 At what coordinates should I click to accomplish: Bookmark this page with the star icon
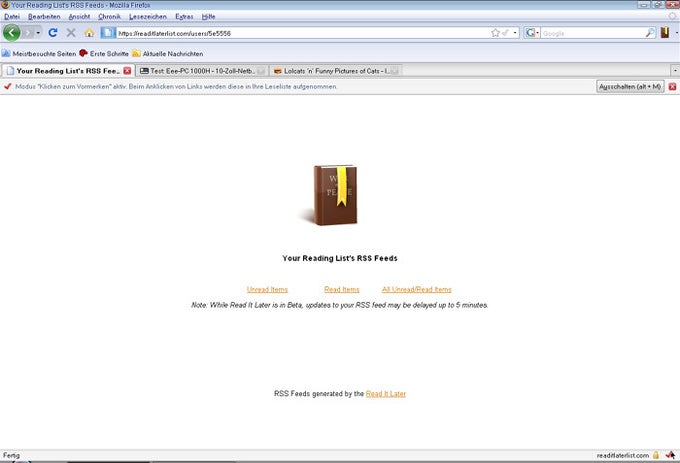pos(495,33)
